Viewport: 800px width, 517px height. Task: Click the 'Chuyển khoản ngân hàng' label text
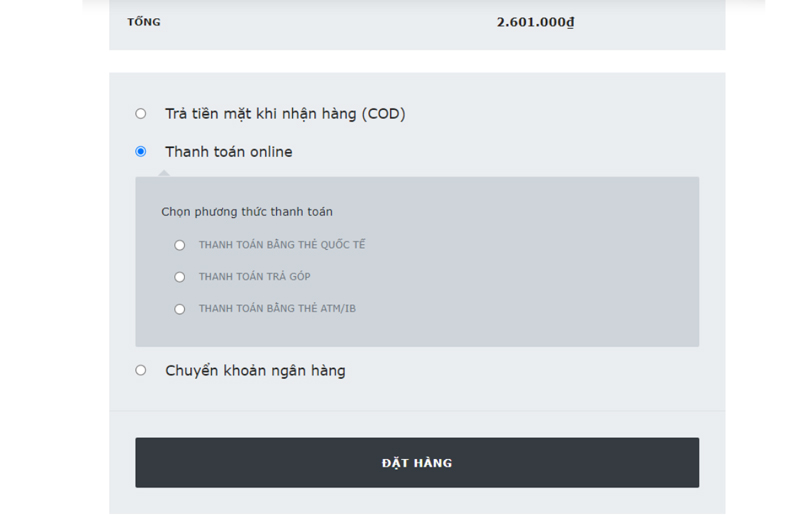click(x=255, y=370)
